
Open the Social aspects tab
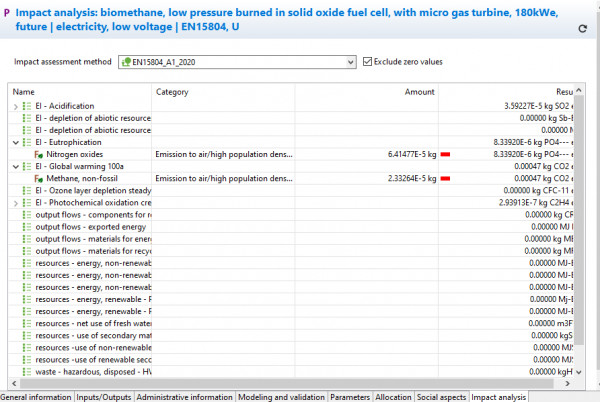pyautogui.click(x=441, y=397)
